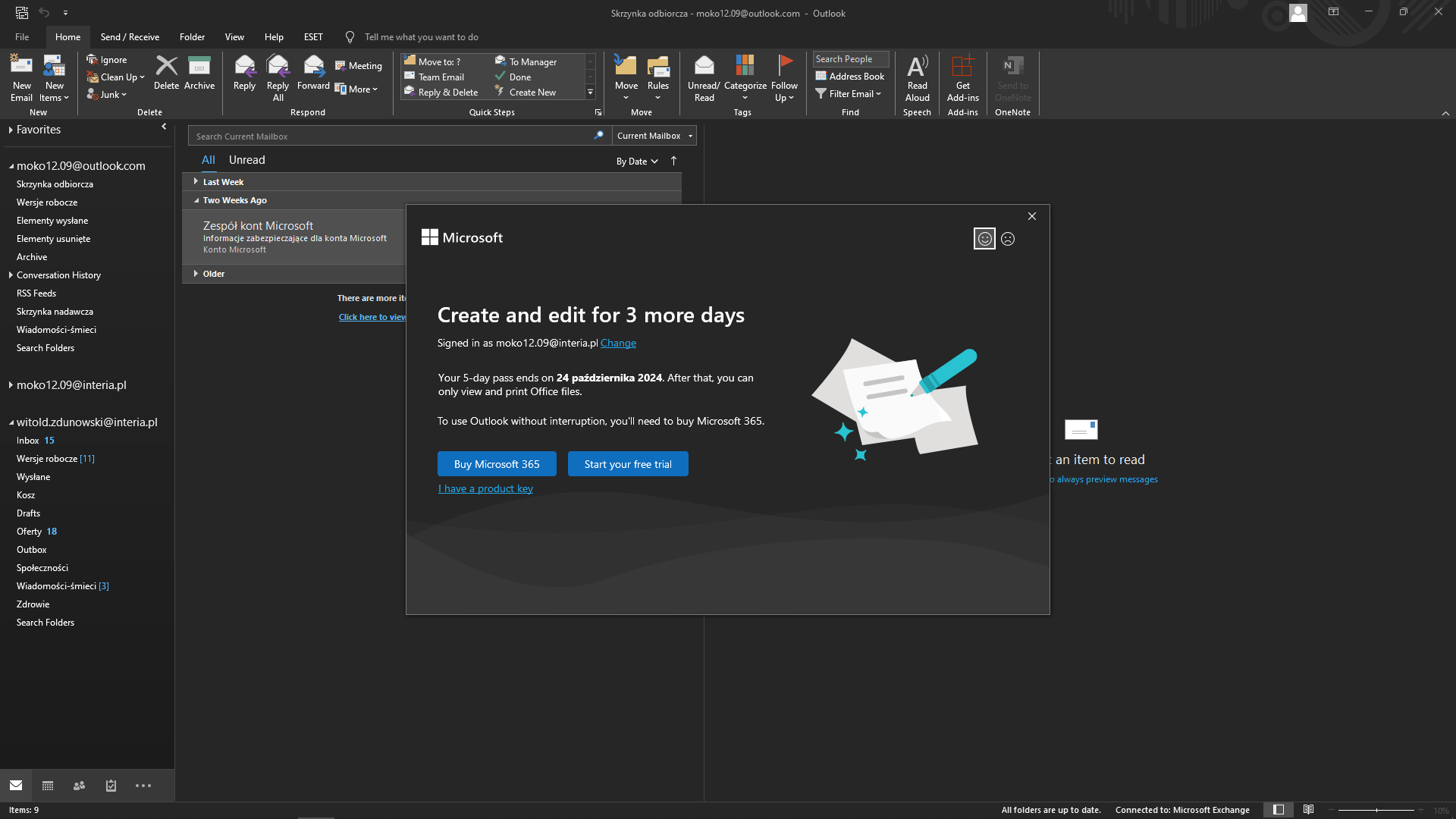
Task: Switch to the Send / Receive tab
Action: click(x=130, y=36)
